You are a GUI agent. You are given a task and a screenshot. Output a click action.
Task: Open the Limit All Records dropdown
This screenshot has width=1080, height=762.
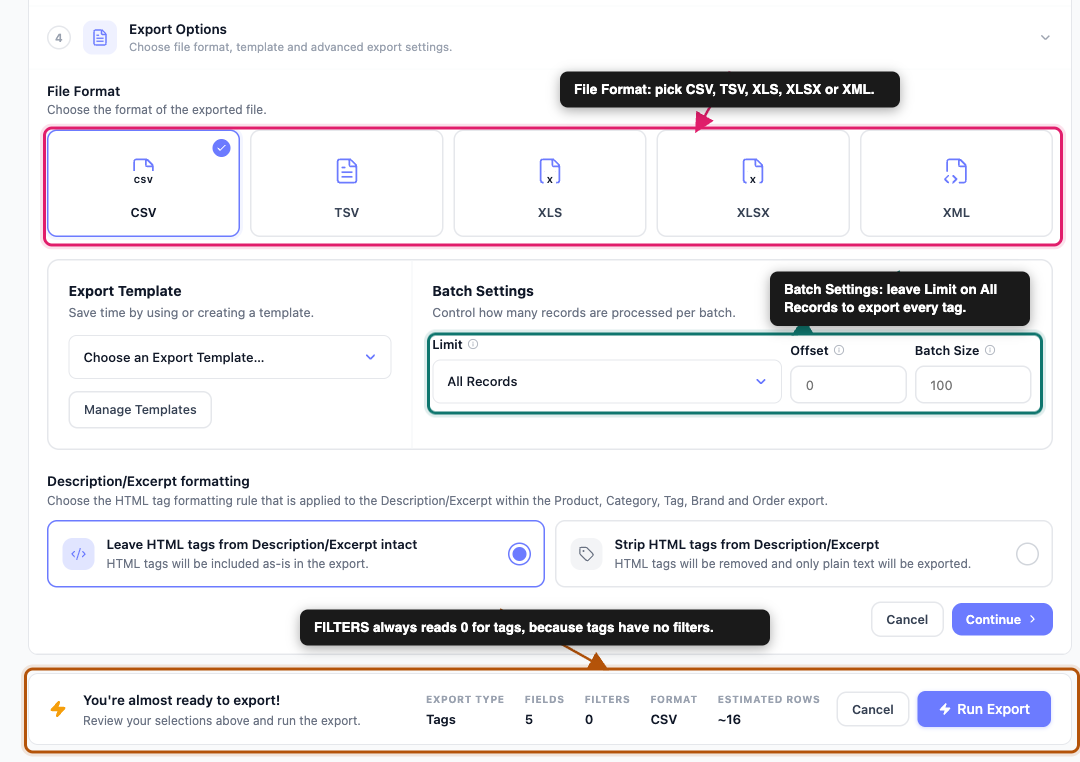607,382
